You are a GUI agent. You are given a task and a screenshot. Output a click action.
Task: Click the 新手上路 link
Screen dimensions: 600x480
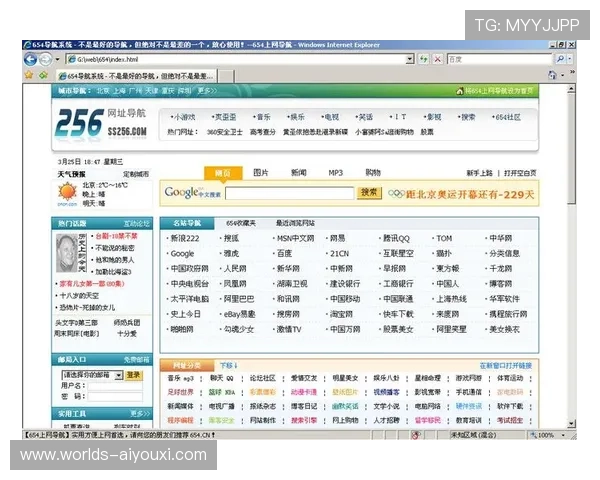[479, 173]
